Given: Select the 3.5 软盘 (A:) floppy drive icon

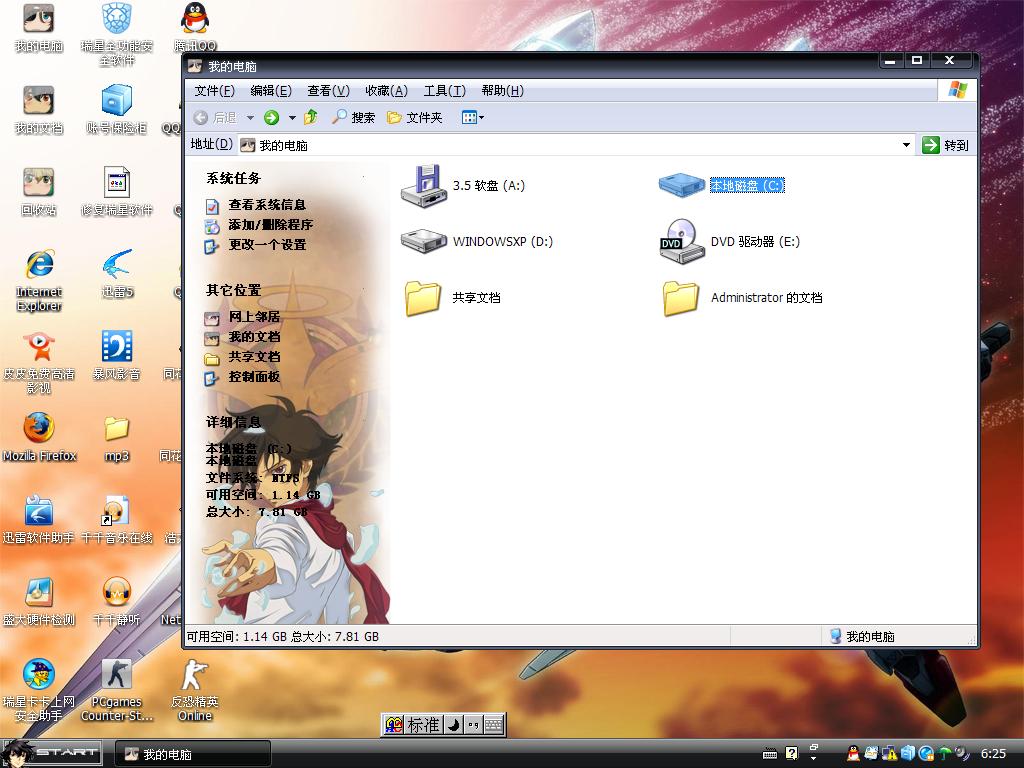Looking at the screenshot, I should 424,186.
